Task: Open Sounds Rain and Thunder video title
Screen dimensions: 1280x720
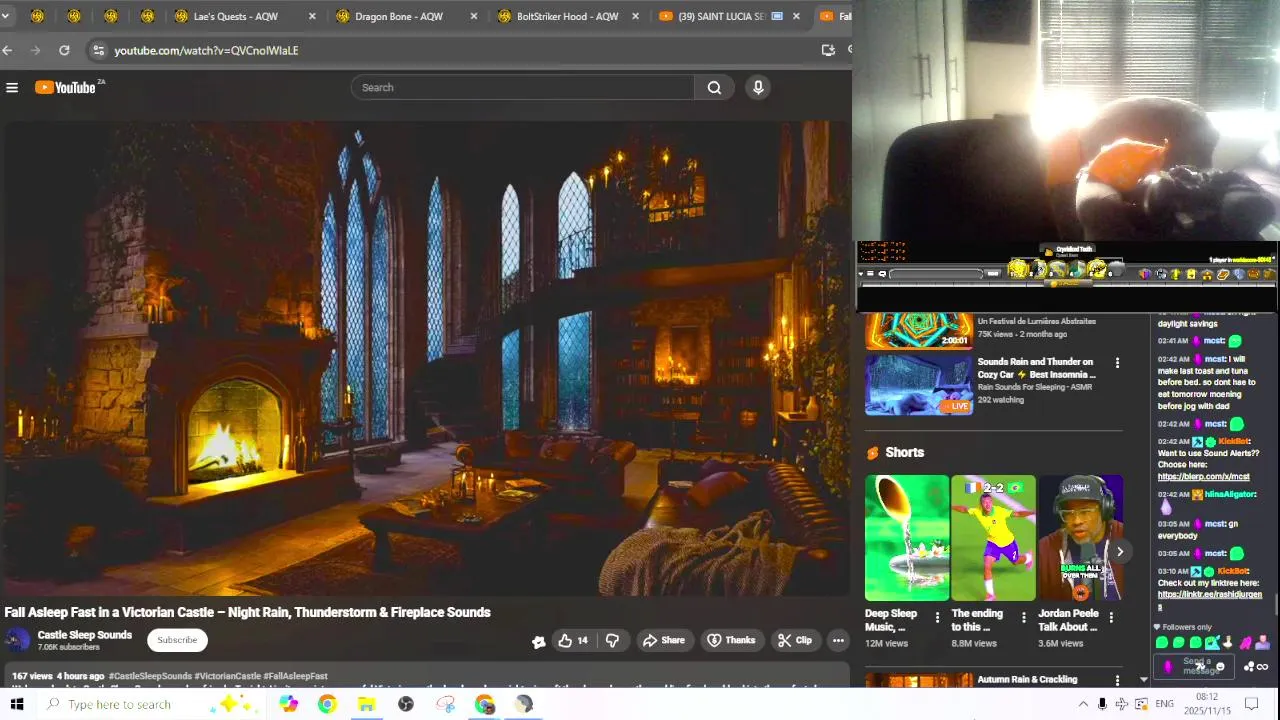Action: [x=1036, y=368]
